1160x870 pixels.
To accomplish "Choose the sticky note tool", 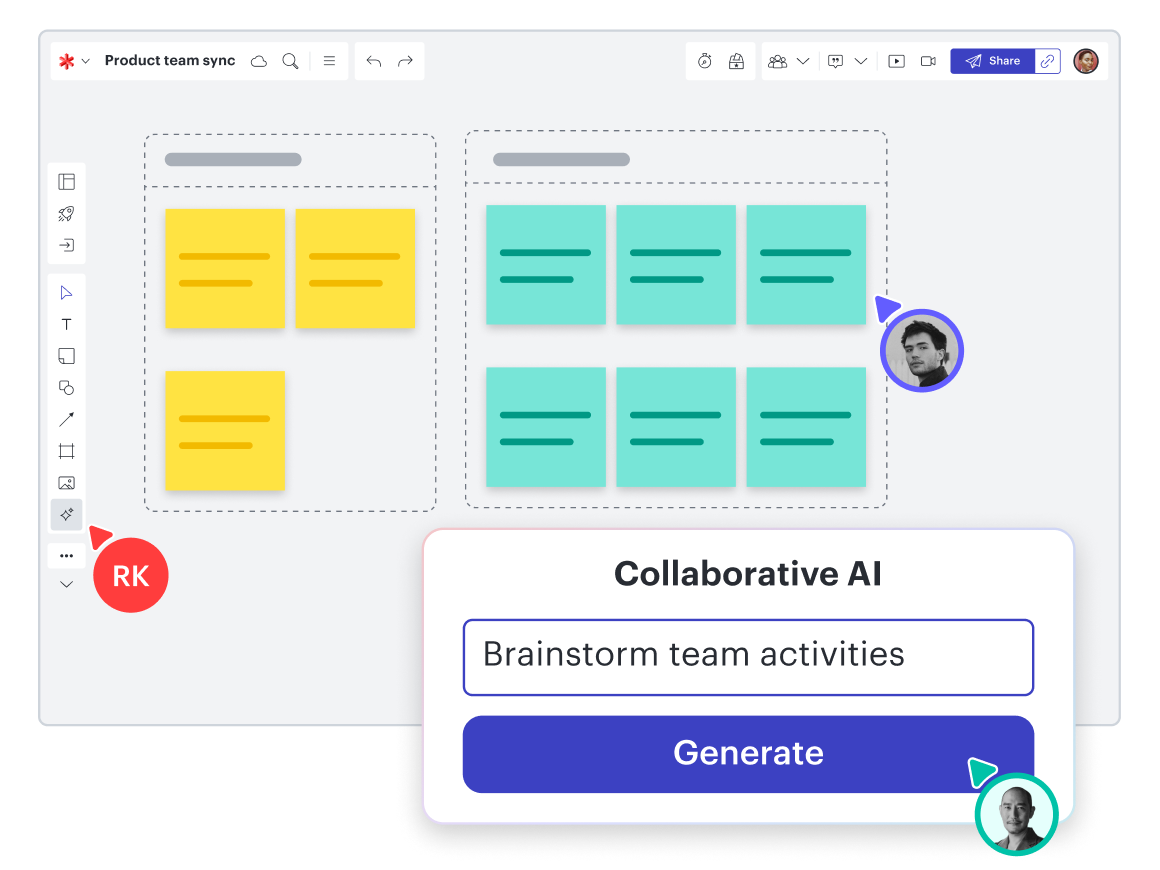I will pyautogui.click(x=66, y=356).
